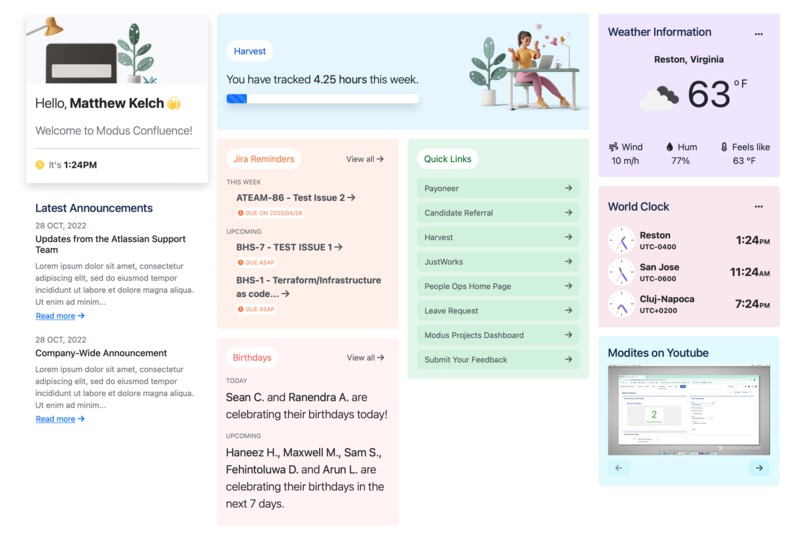Click the Humidity 77% value
This screenshot has width=806, height=544.
[x=680, y=161]
